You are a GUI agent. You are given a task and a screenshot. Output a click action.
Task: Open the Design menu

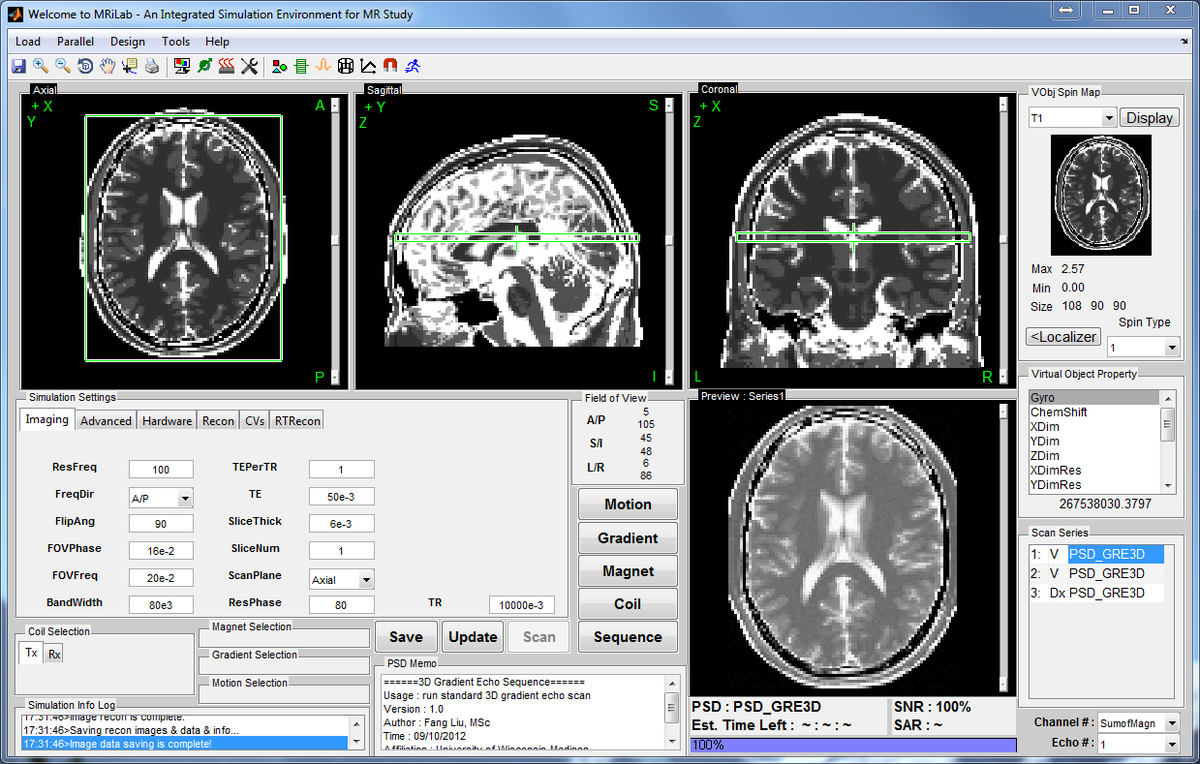[127, 41]
